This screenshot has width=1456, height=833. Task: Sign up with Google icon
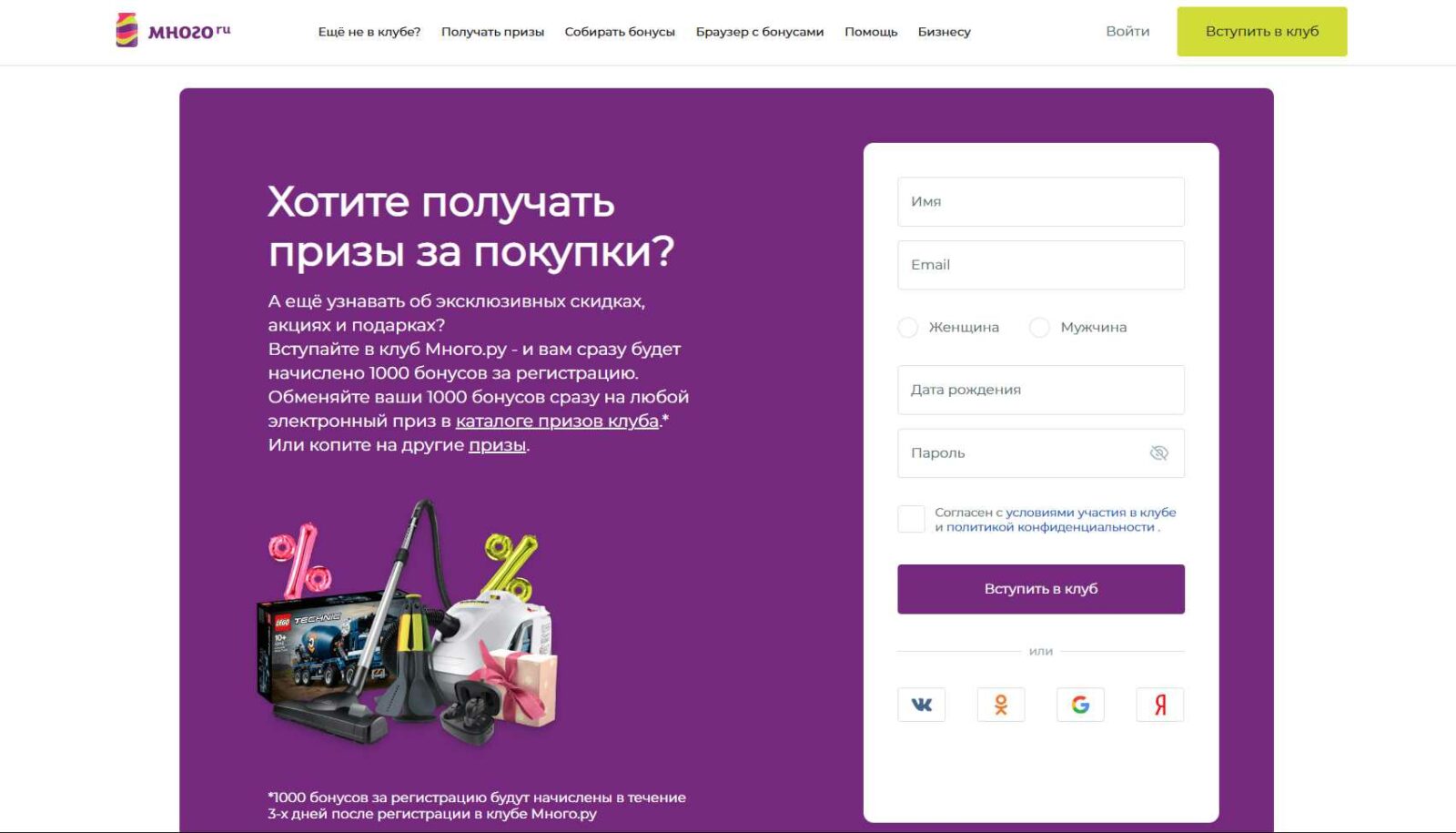coord(1080,705)
